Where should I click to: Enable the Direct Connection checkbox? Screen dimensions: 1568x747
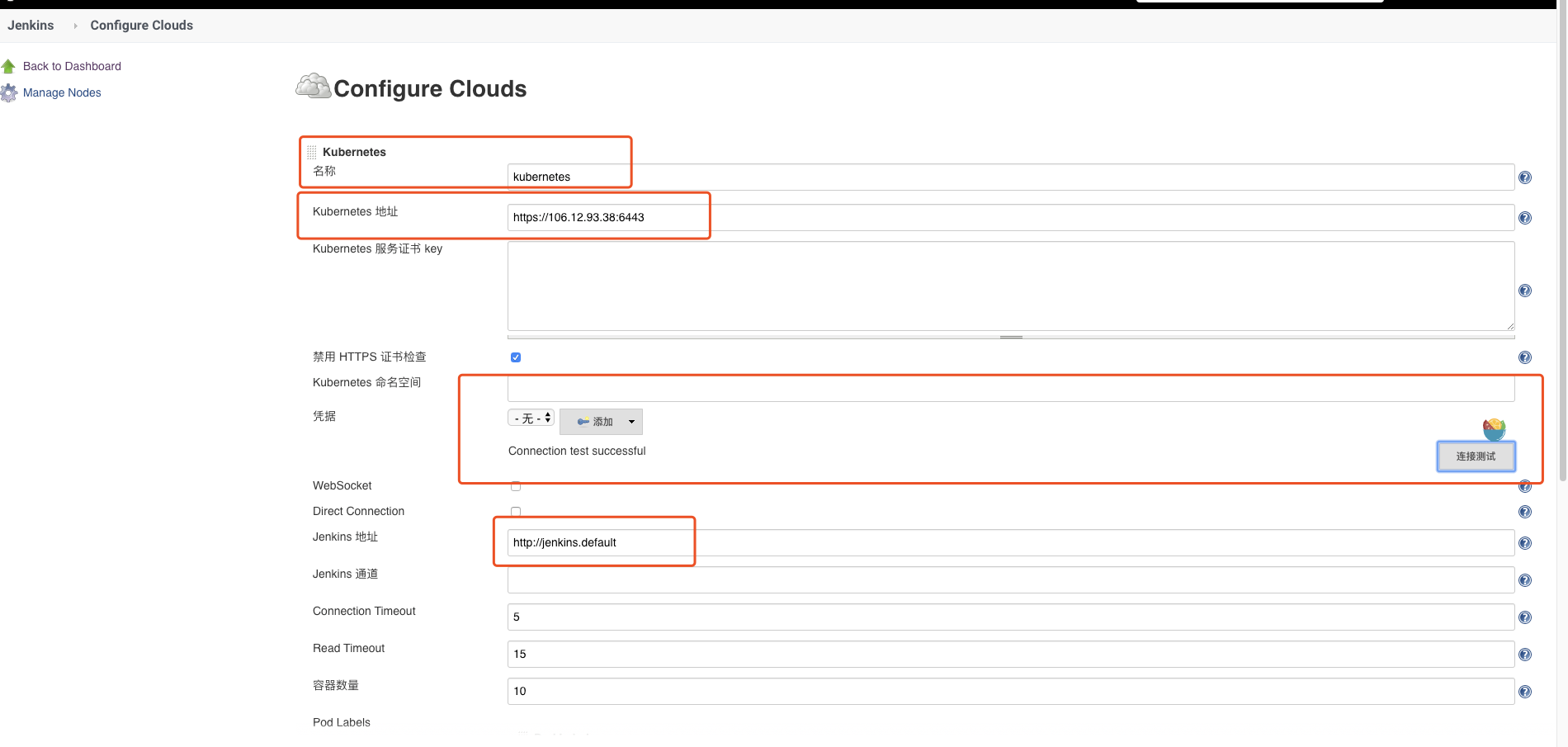tap(516, 512)
